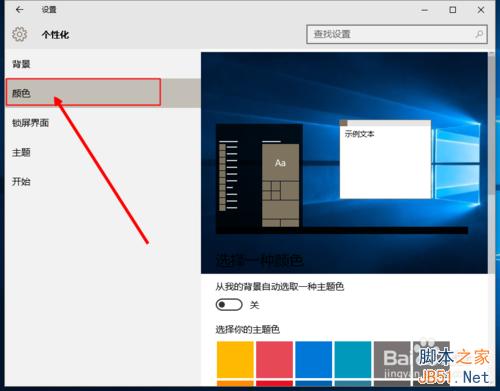Open the 背景 section
Screen dimensions: 500x391
pos(21,64)
